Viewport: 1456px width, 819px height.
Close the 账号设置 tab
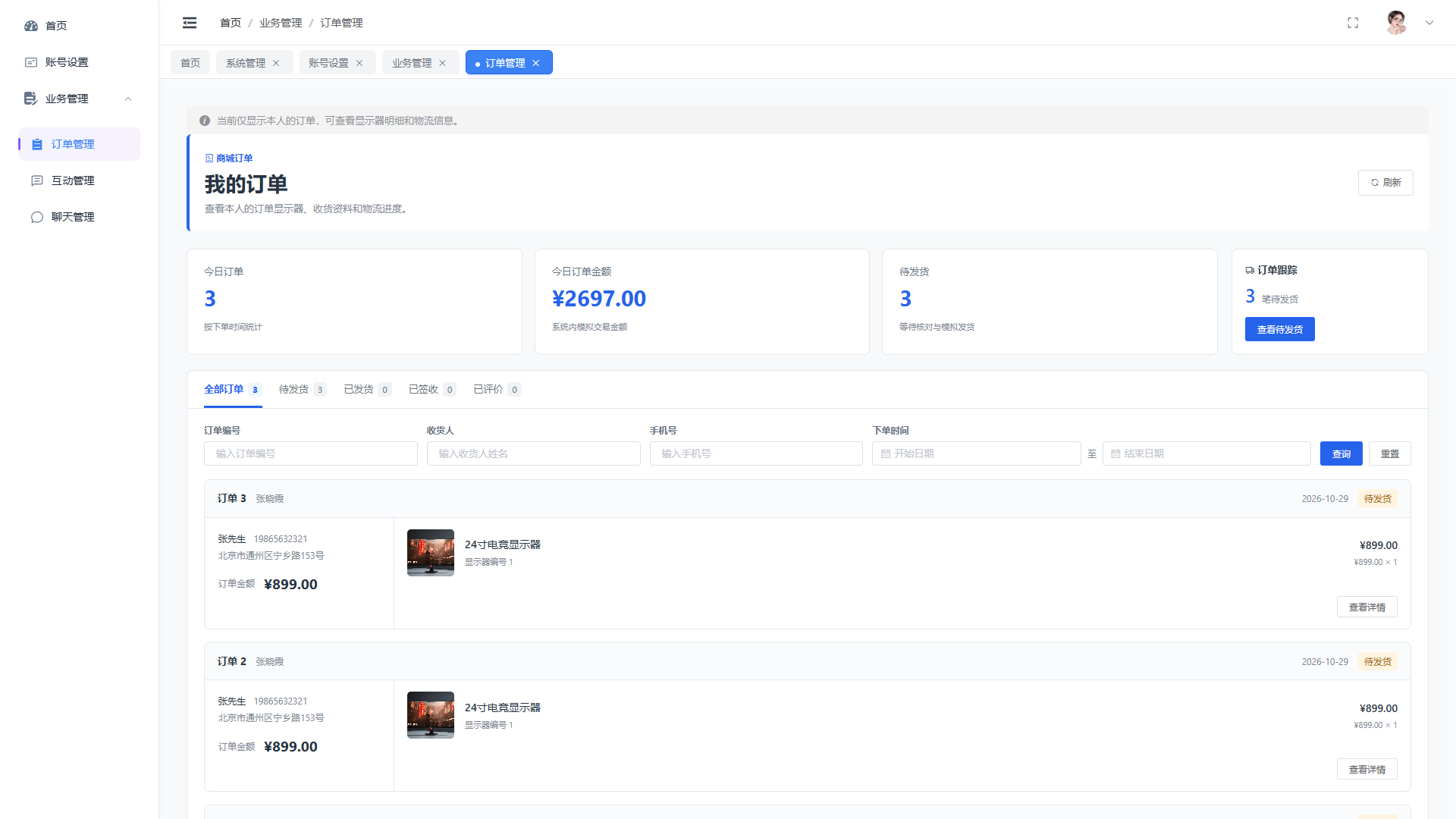click(359, 63)
